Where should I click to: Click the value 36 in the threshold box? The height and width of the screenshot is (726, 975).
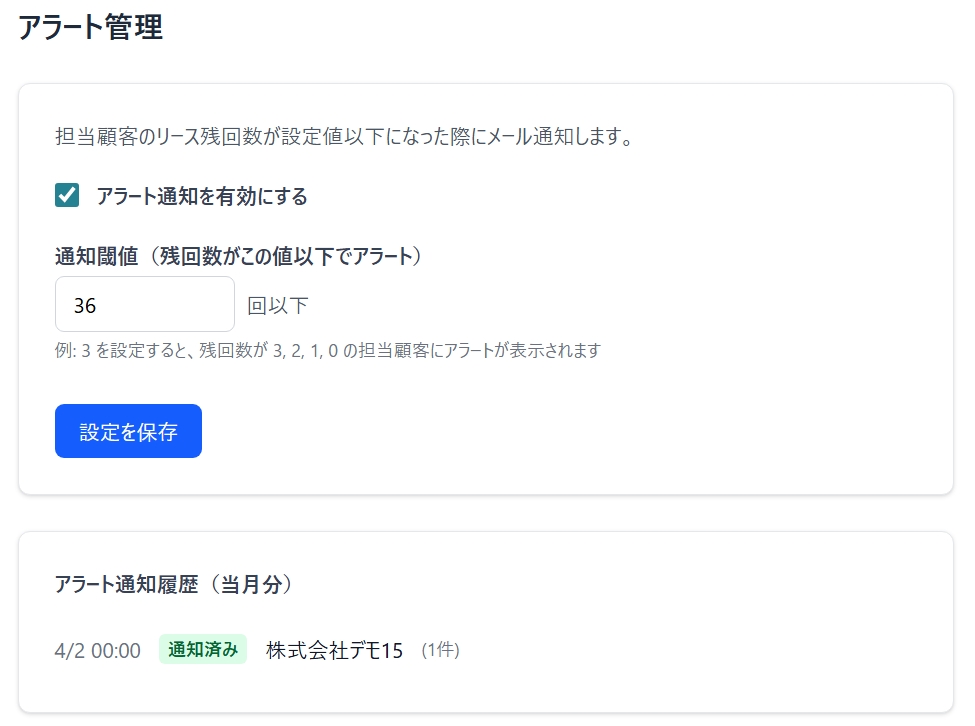(81, 303)
